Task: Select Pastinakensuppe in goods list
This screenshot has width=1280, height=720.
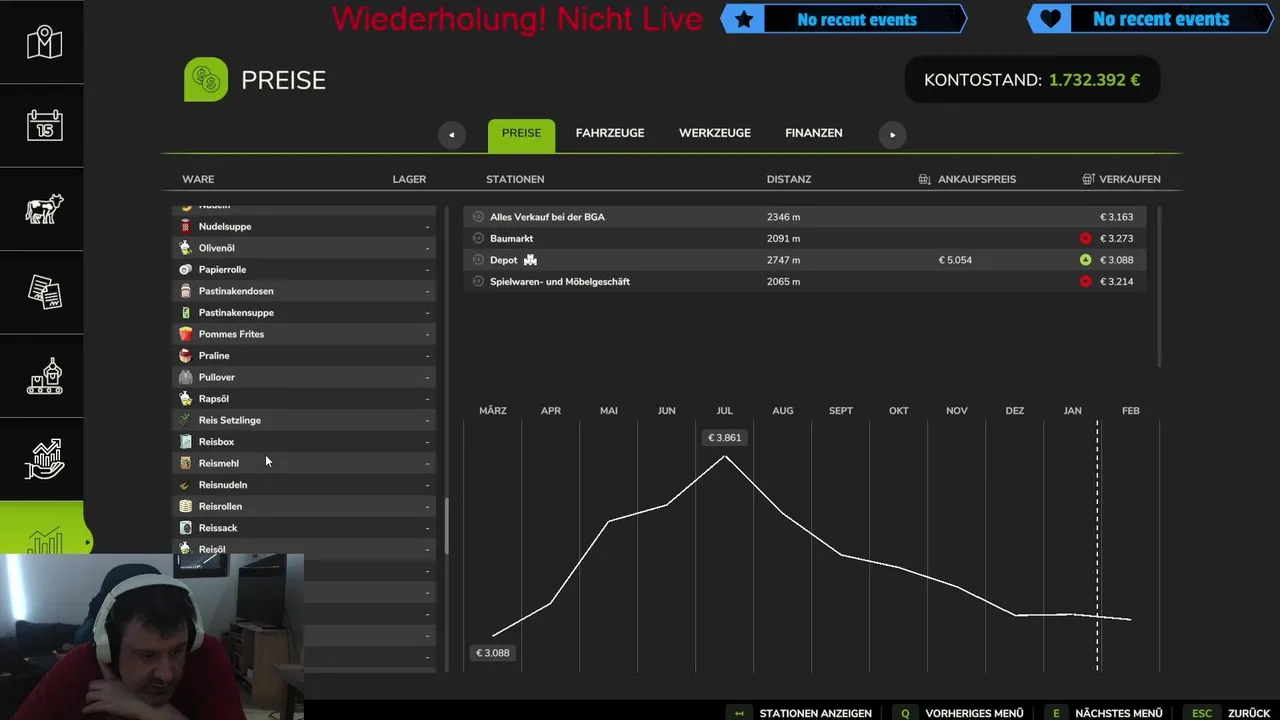Action: click(304, 313)
